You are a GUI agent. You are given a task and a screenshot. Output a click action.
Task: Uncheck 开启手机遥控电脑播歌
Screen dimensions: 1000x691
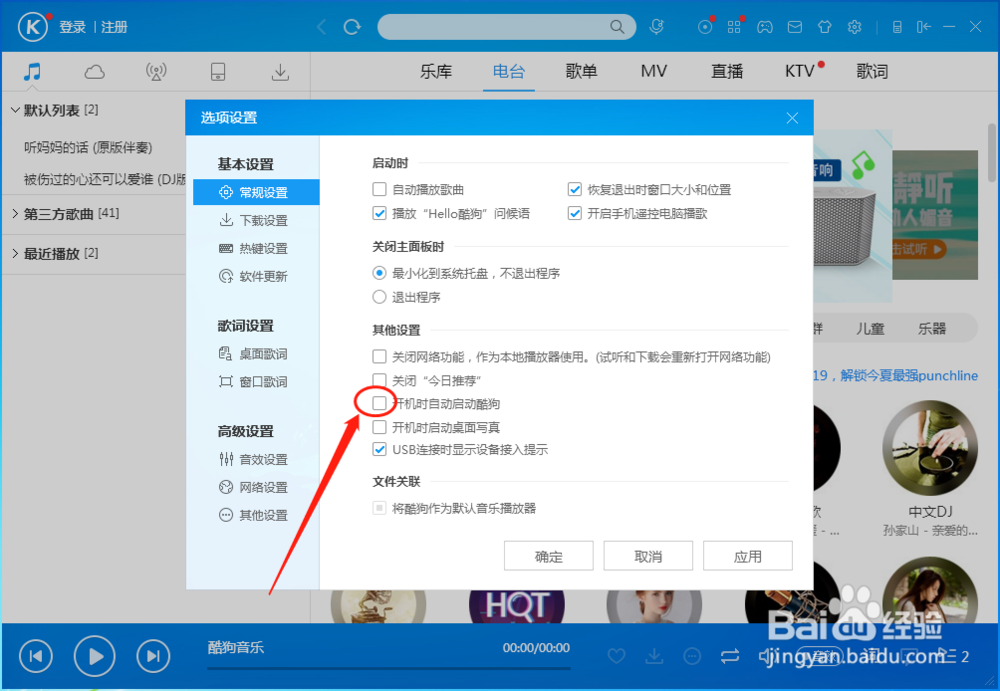tap(575, 213)
